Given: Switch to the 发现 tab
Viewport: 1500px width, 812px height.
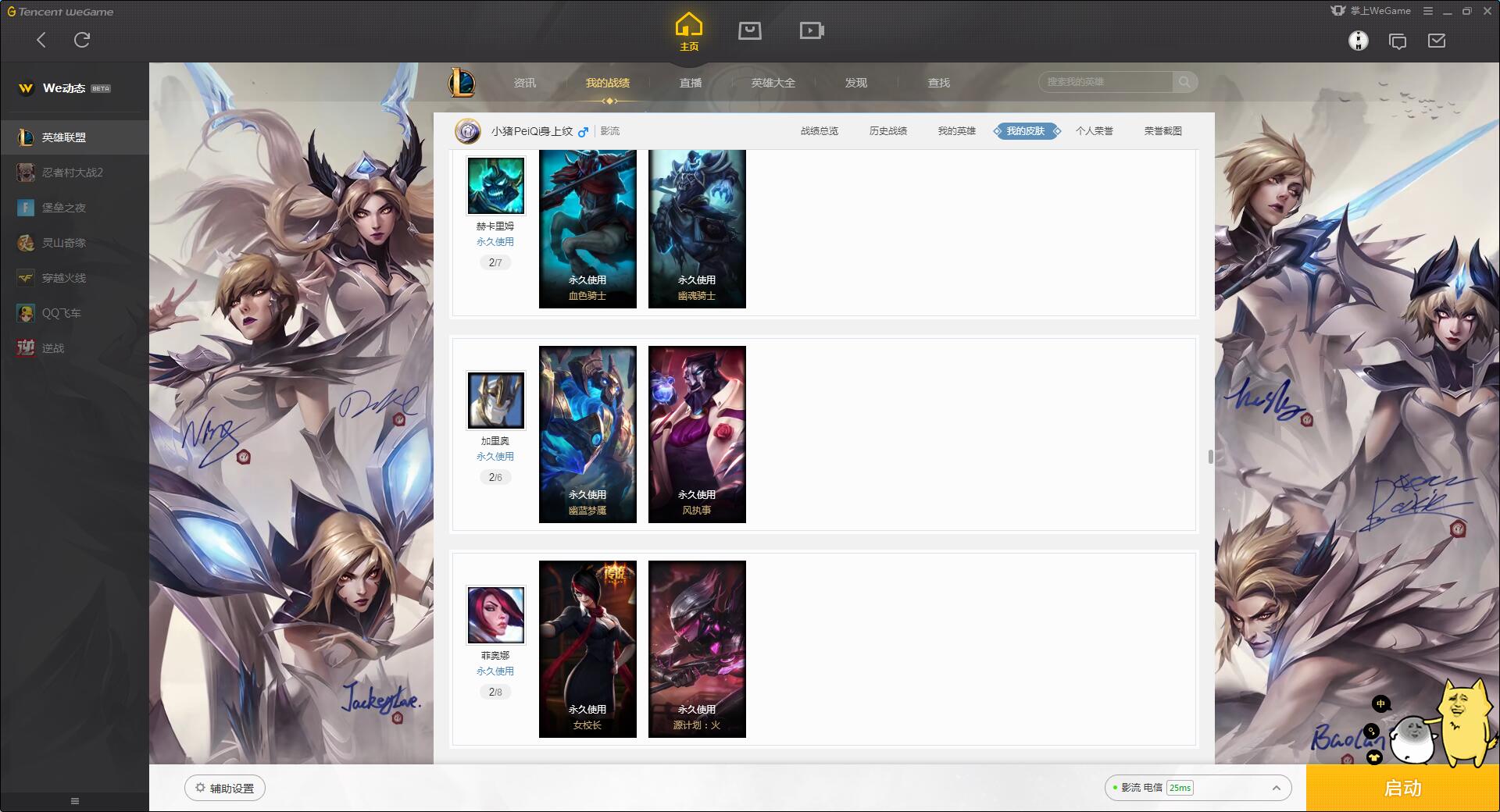Looking at the screenshot, I should (856, 83).
